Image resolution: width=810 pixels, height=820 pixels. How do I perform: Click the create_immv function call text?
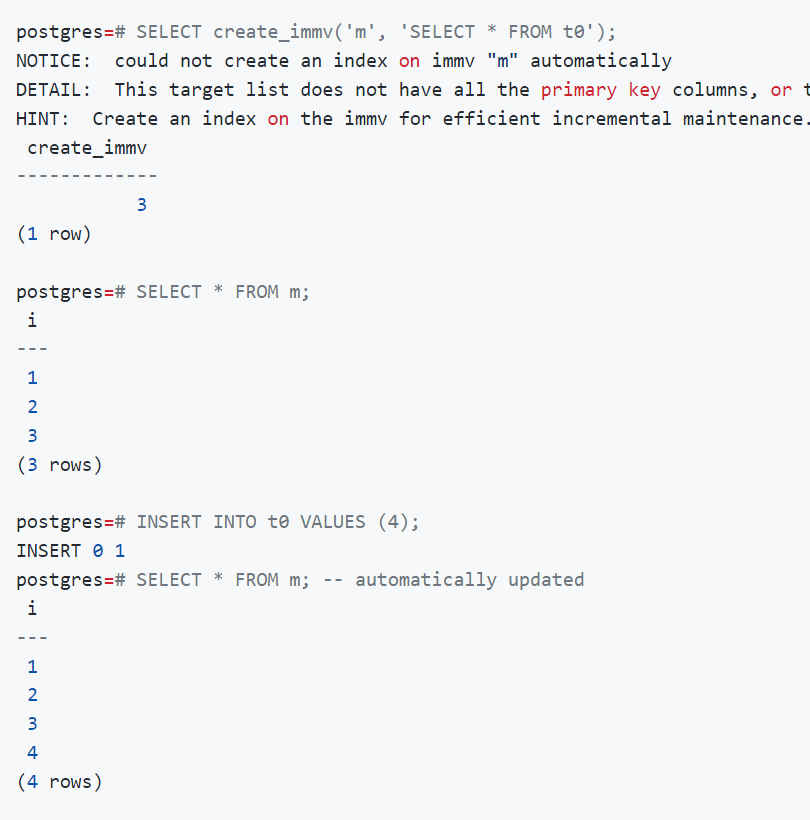point(376,32)
